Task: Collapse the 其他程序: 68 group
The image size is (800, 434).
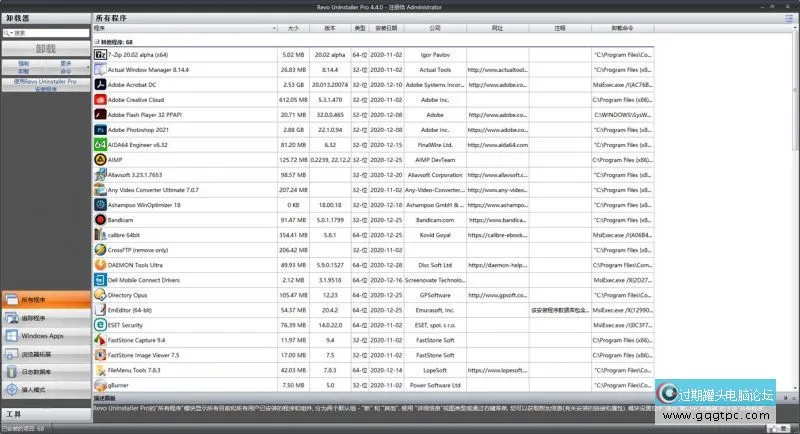Action: pyautogui.click(x=97, y=41)
